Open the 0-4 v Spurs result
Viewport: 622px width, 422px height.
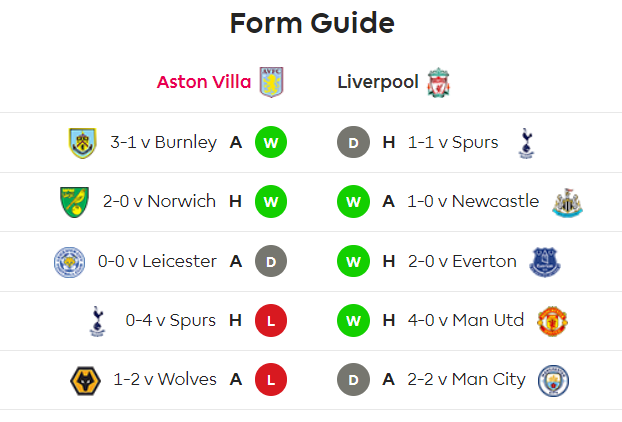171,320
